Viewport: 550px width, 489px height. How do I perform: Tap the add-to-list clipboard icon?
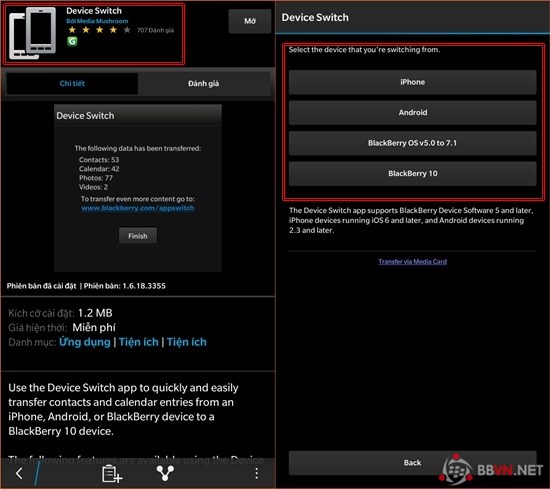[x=112, y=473]
